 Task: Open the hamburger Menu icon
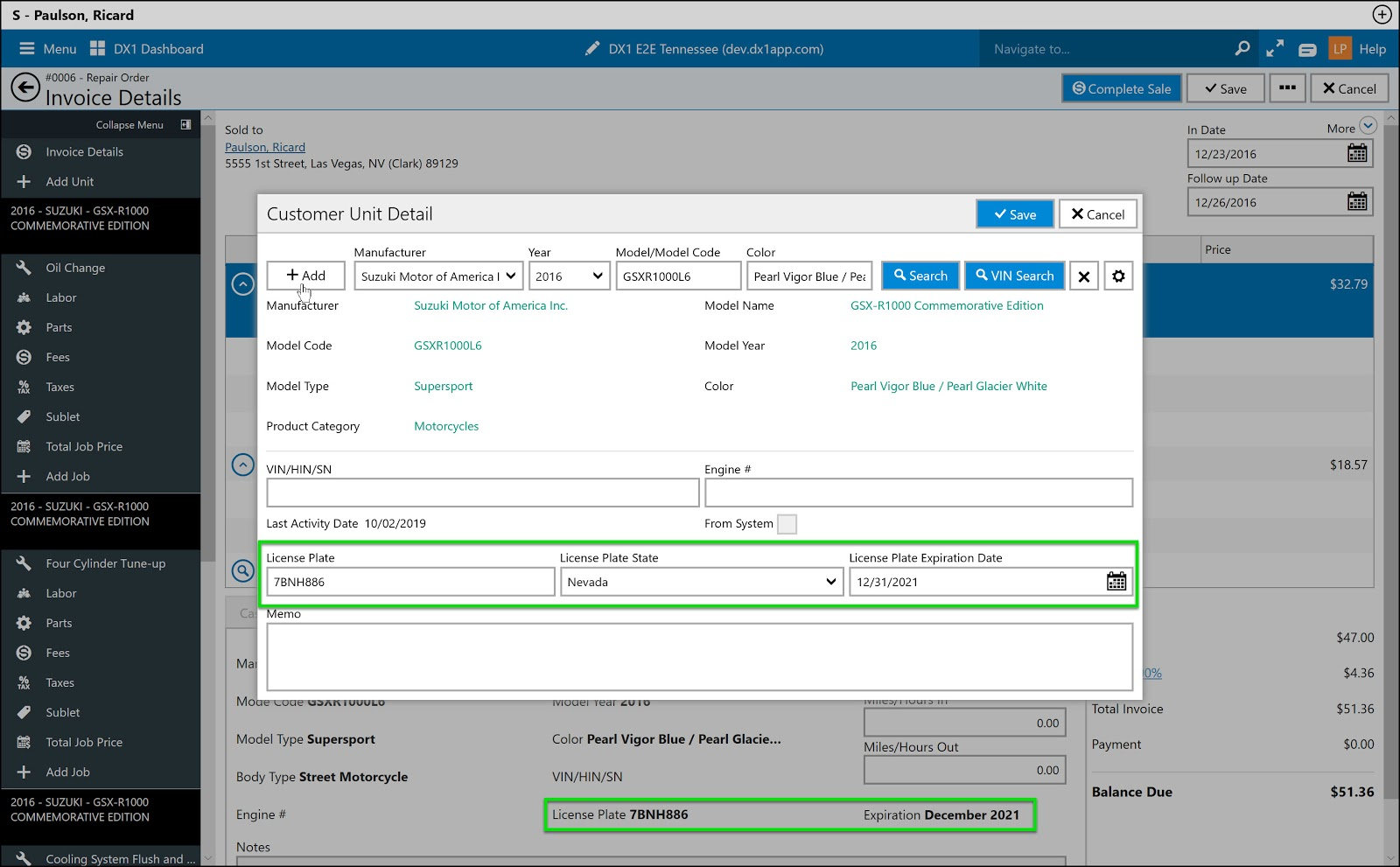coord(26,49)
